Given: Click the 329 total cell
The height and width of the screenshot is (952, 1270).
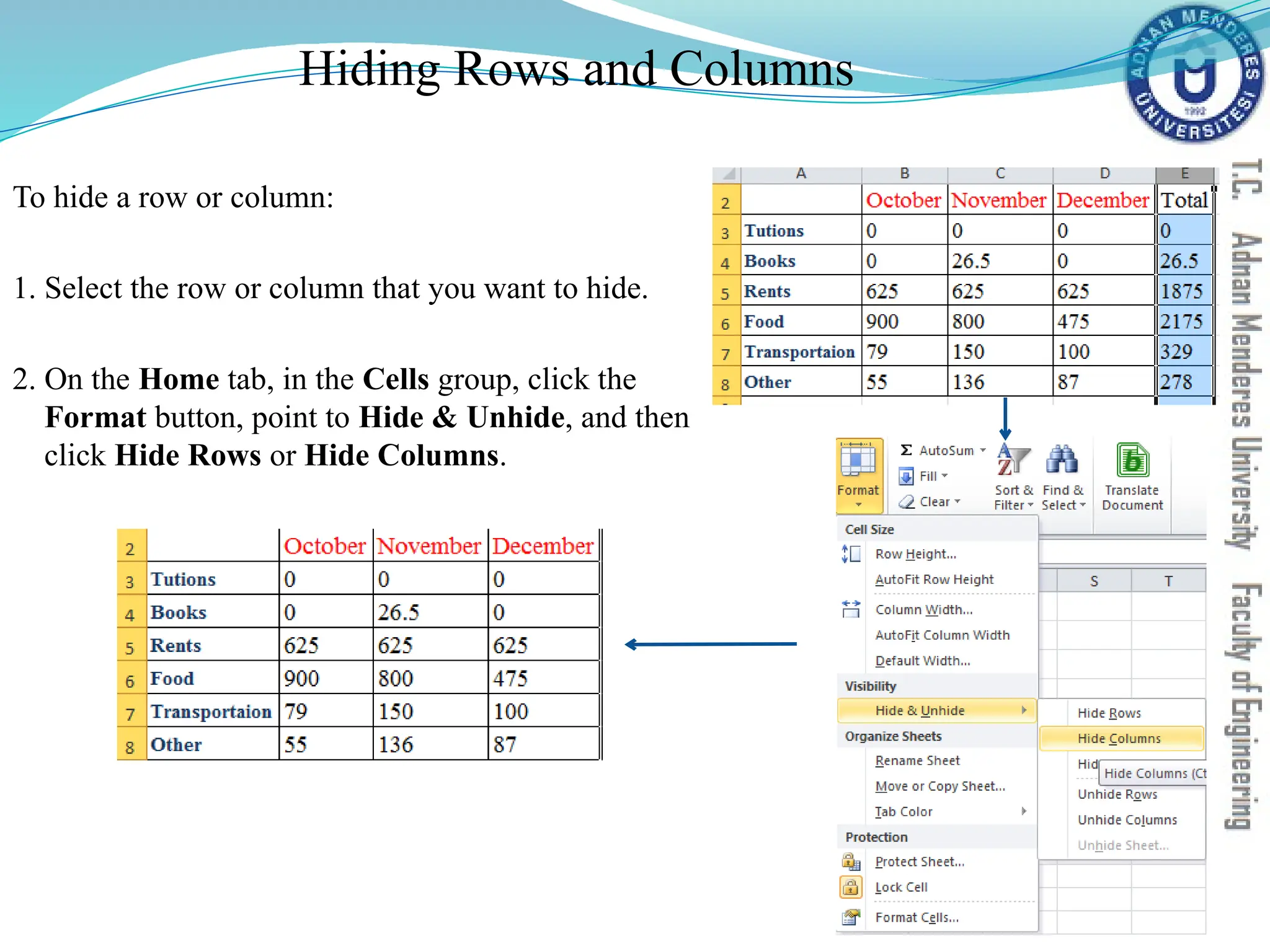Looking at the screenshot, I should pos(1184,351).
